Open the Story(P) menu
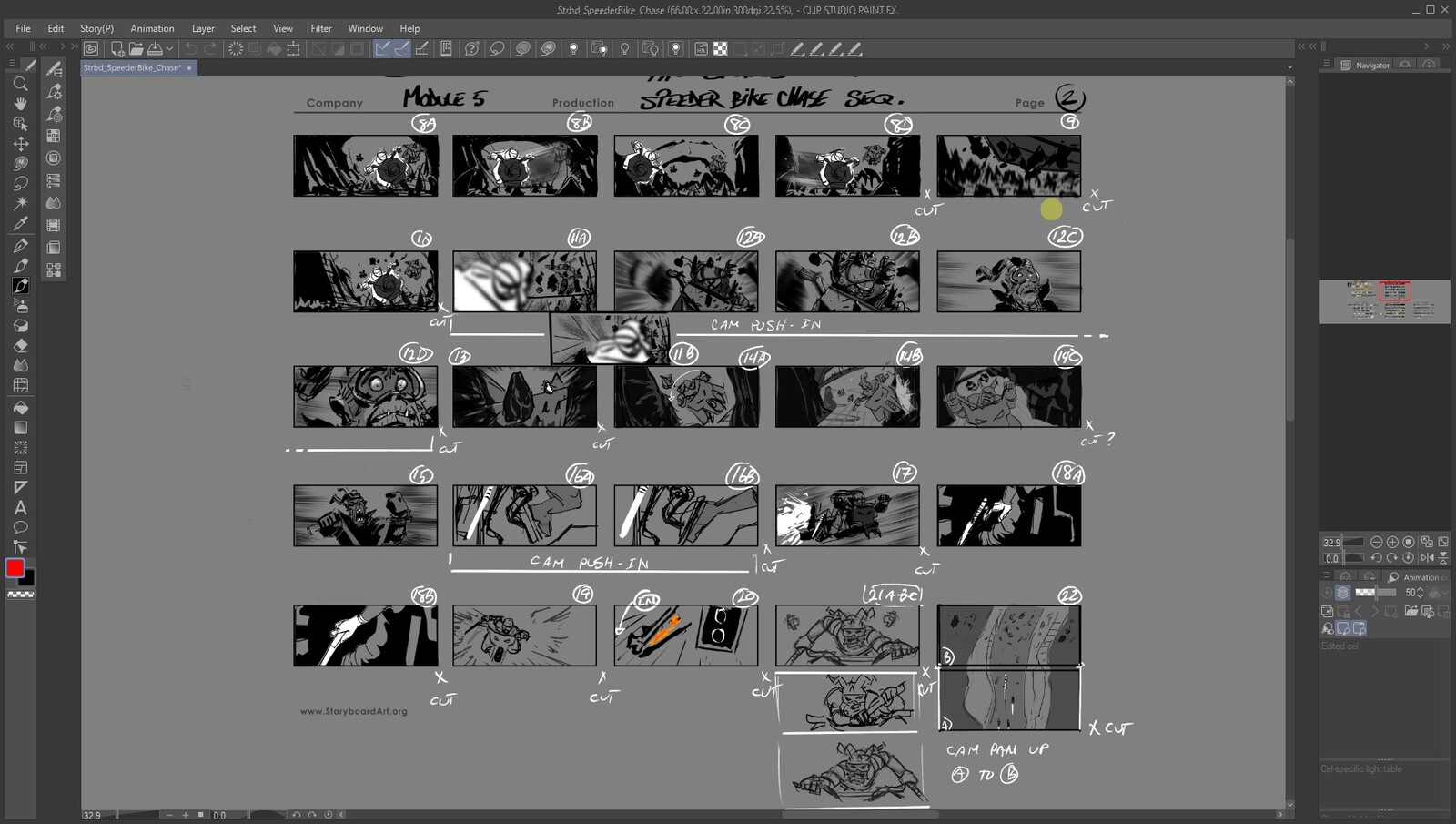The height and width of the screenshot is (824, 1456). point(96,28)
